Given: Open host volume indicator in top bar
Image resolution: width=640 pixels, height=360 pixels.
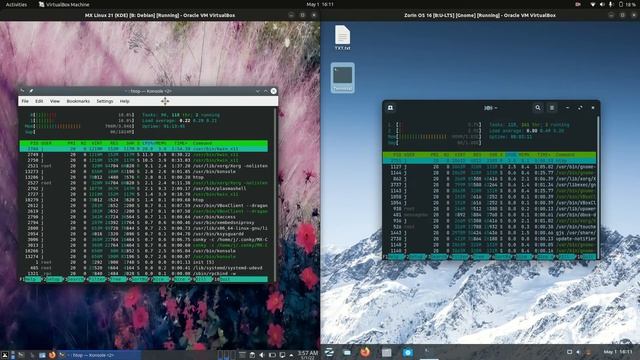Looking at the screenshot, I should (602, 4).
